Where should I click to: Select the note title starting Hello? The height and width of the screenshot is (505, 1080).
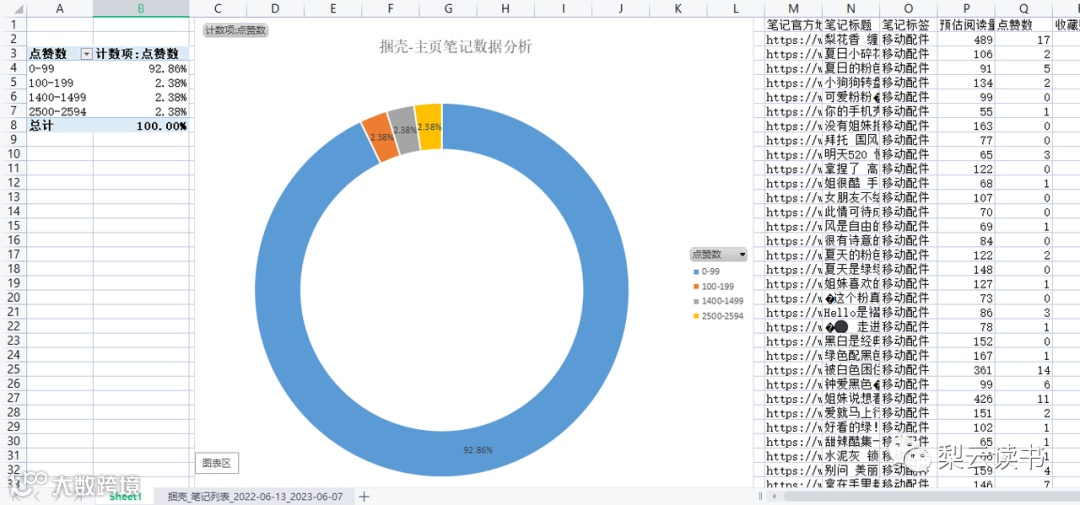(x=851, y=312)
